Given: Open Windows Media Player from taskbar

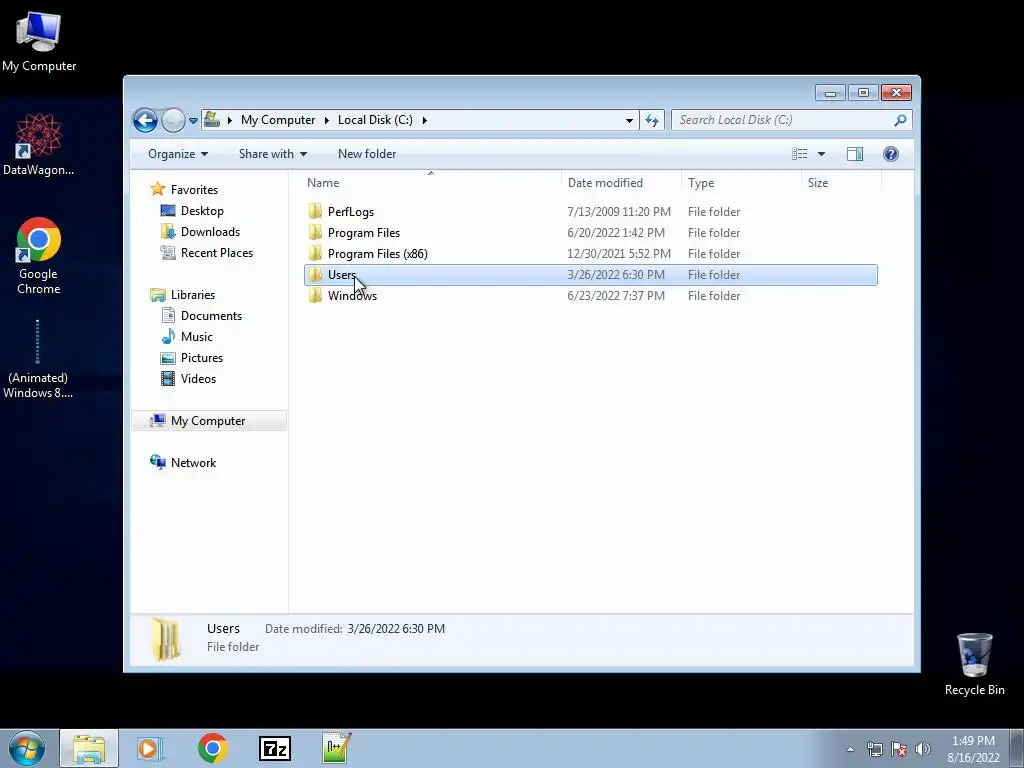Looking at the screenshot, I should [x=150, y=748].
